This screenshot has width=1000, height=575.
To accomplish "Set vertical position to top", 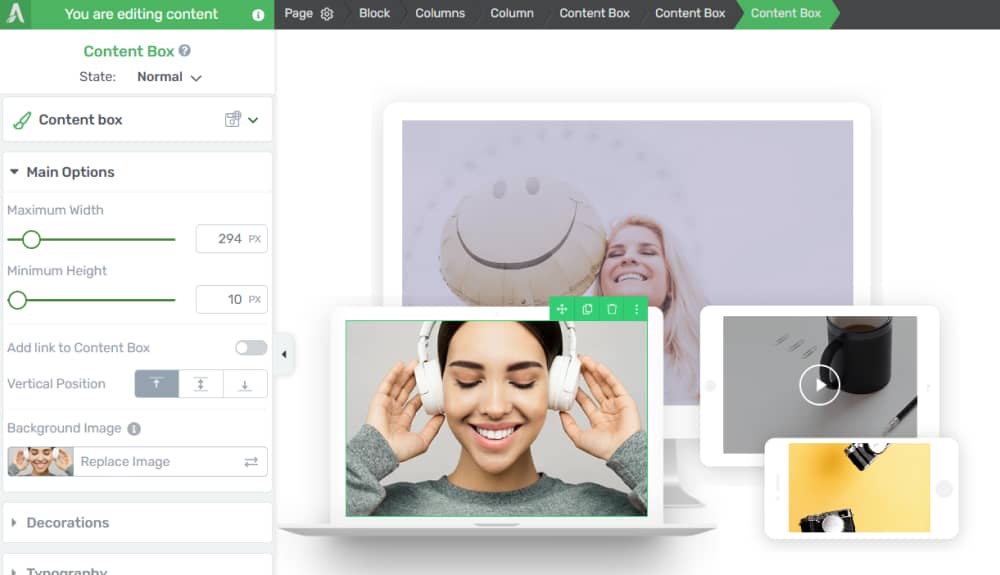I will 156,384.
